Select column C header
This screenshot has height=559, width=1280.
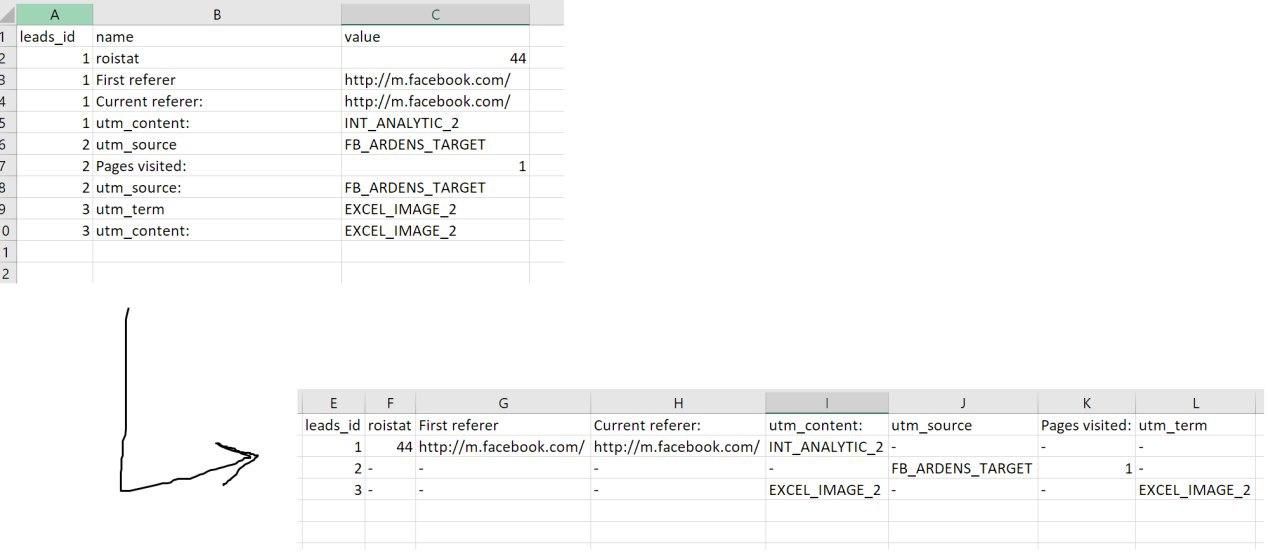(x=435, y=14)
